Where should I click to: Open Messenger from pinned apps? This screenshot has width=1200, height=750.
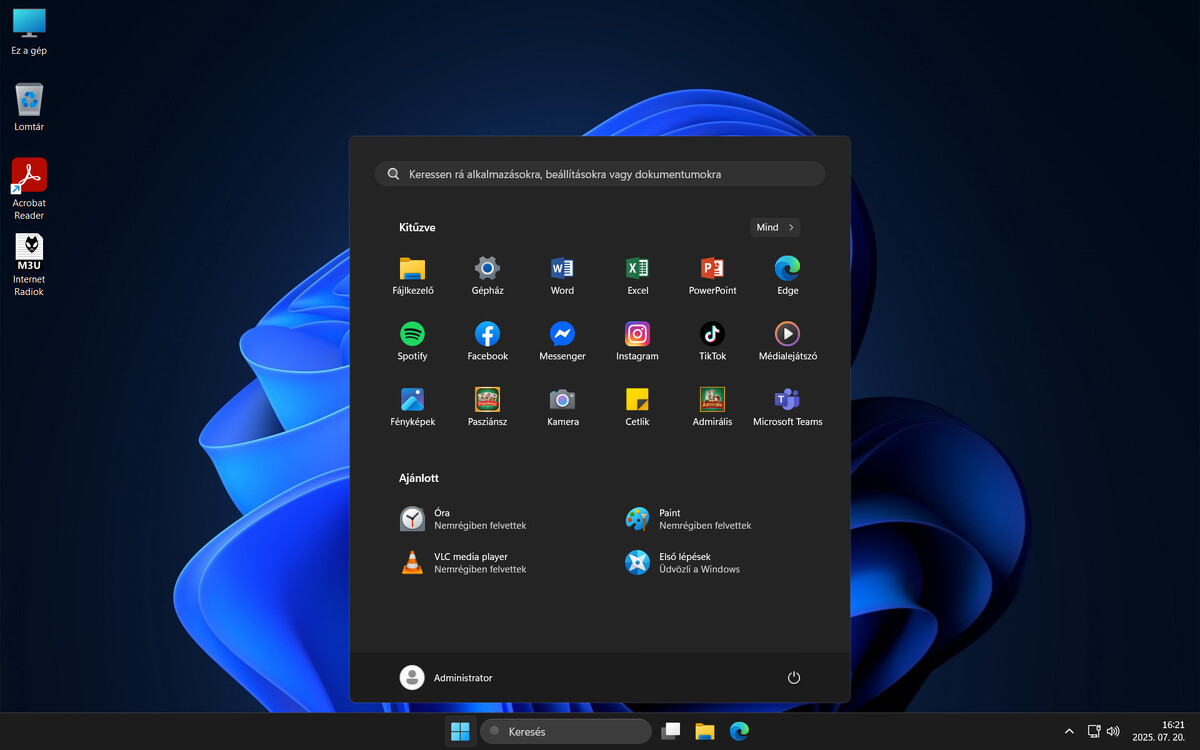click(562, 342)
